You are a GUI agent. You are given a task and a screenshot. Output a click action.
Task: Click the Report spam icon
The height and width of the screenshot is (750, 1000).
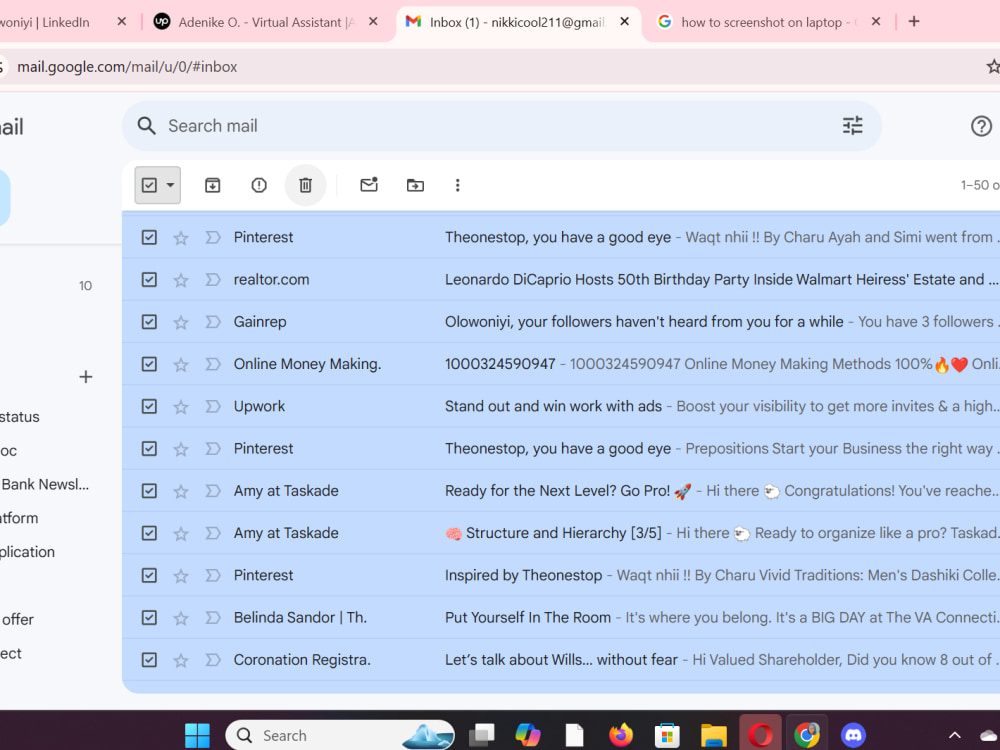259,185
